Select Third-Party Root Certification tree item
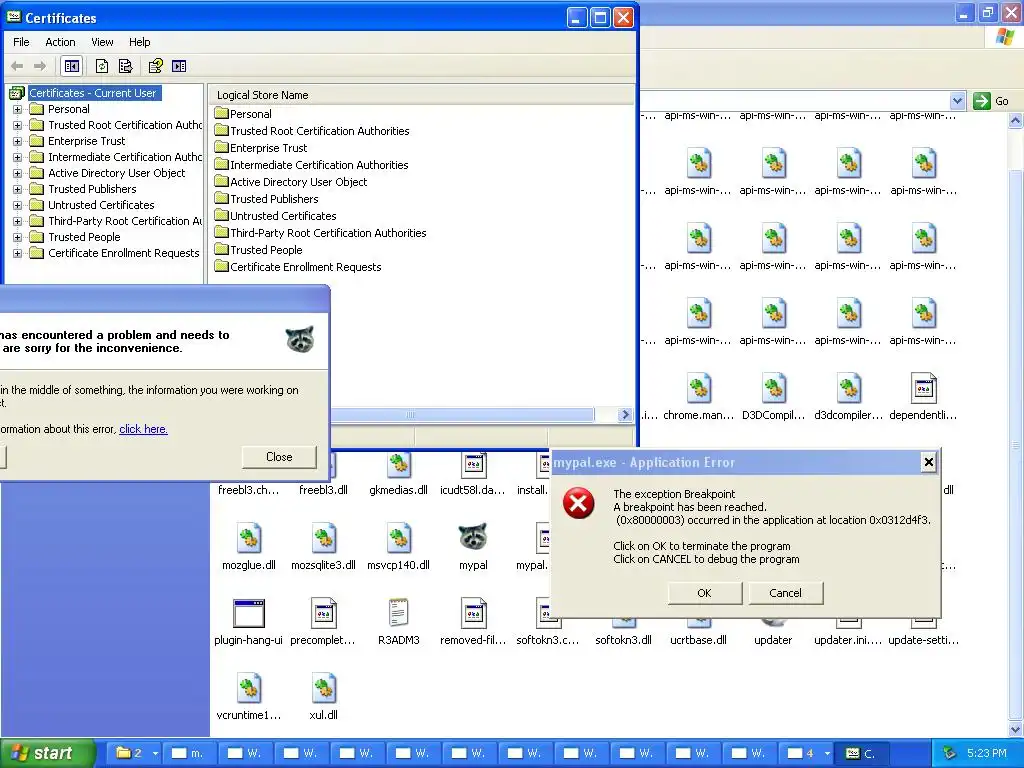1024x768 pixels. click(125, 221)
